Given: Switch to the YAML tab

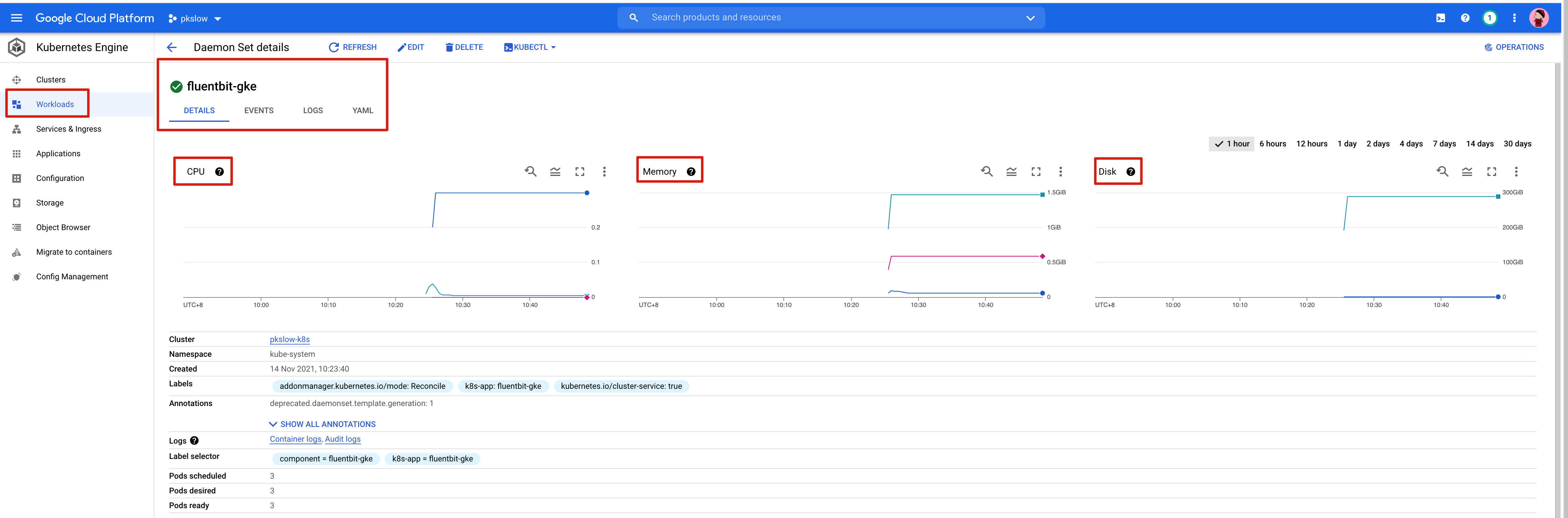Looking at the screenshot, I should pyautogui.click(x=362, y=111).
